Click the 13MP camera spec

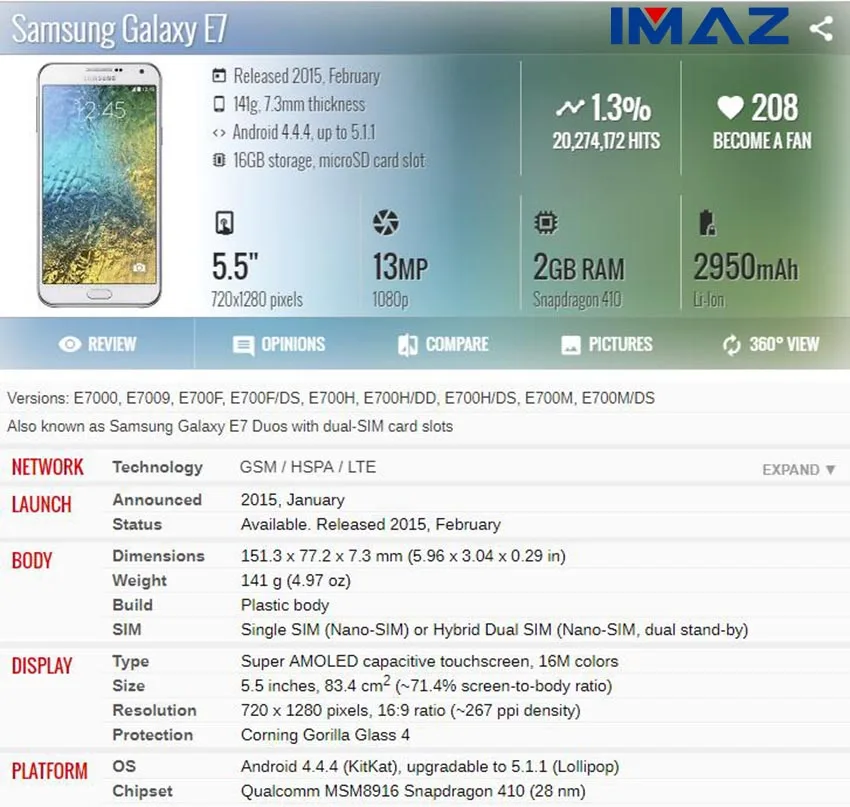[400, 267]
